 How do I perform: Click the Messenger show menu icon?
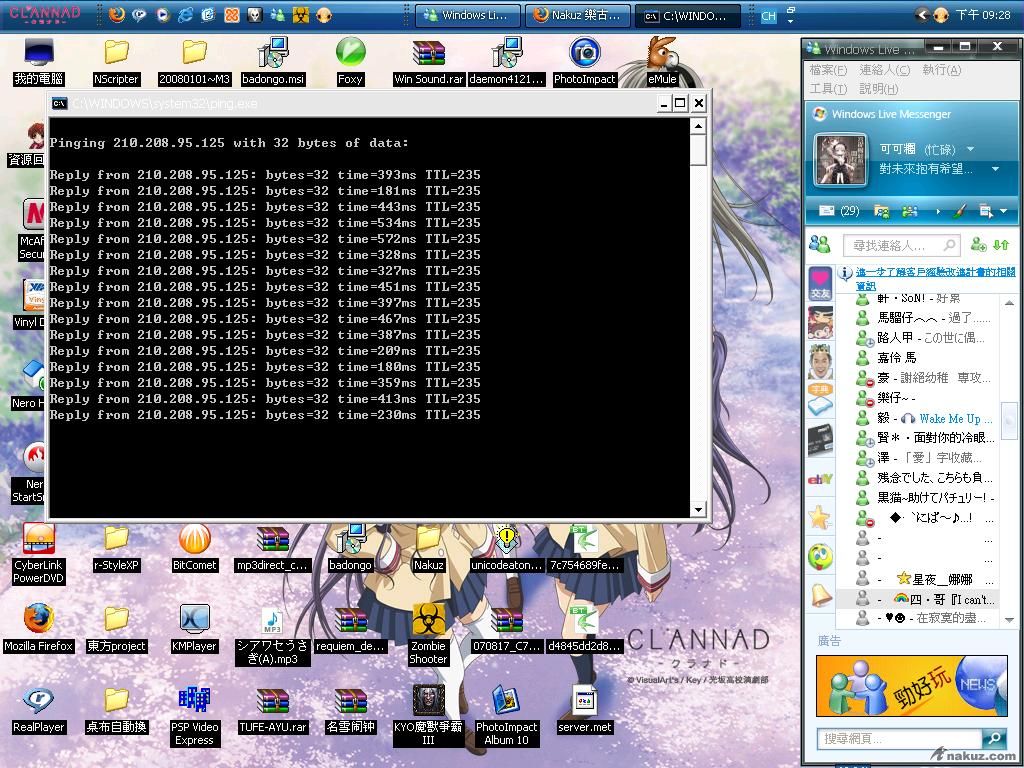pos(985,211)
